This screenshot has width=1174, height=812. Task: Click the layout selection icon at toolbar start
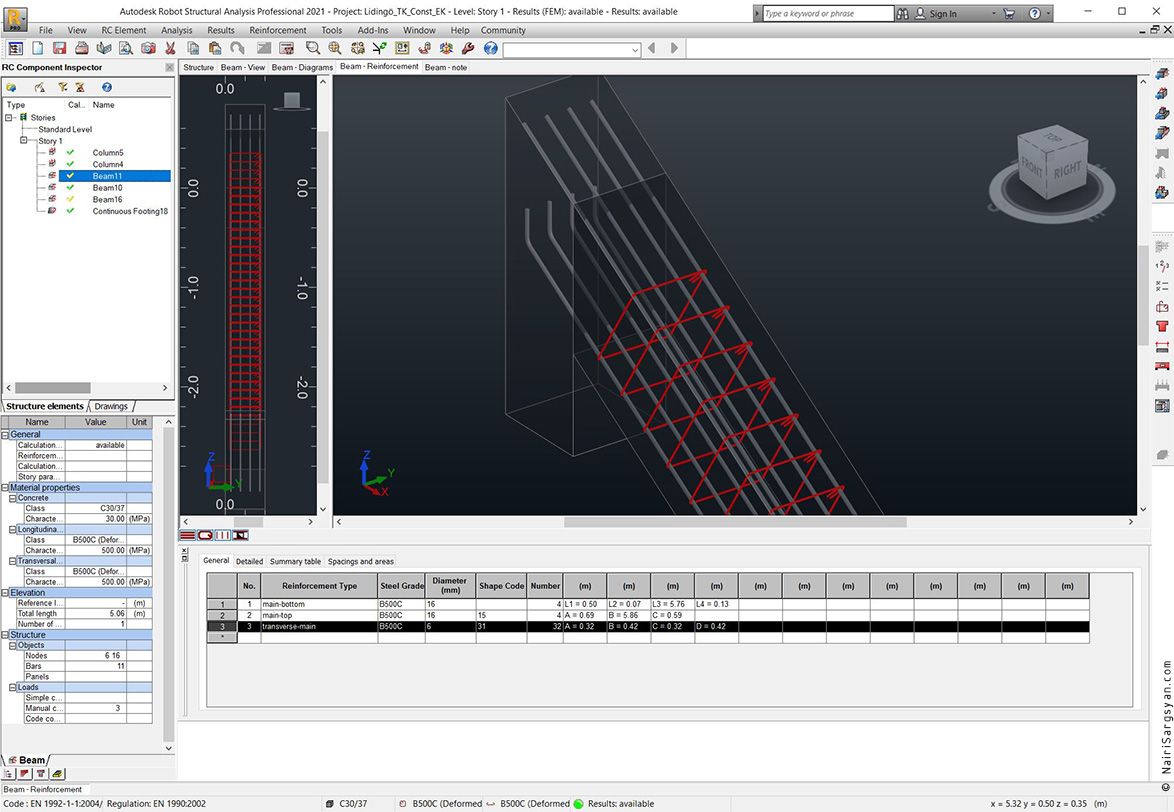(15, 48)
